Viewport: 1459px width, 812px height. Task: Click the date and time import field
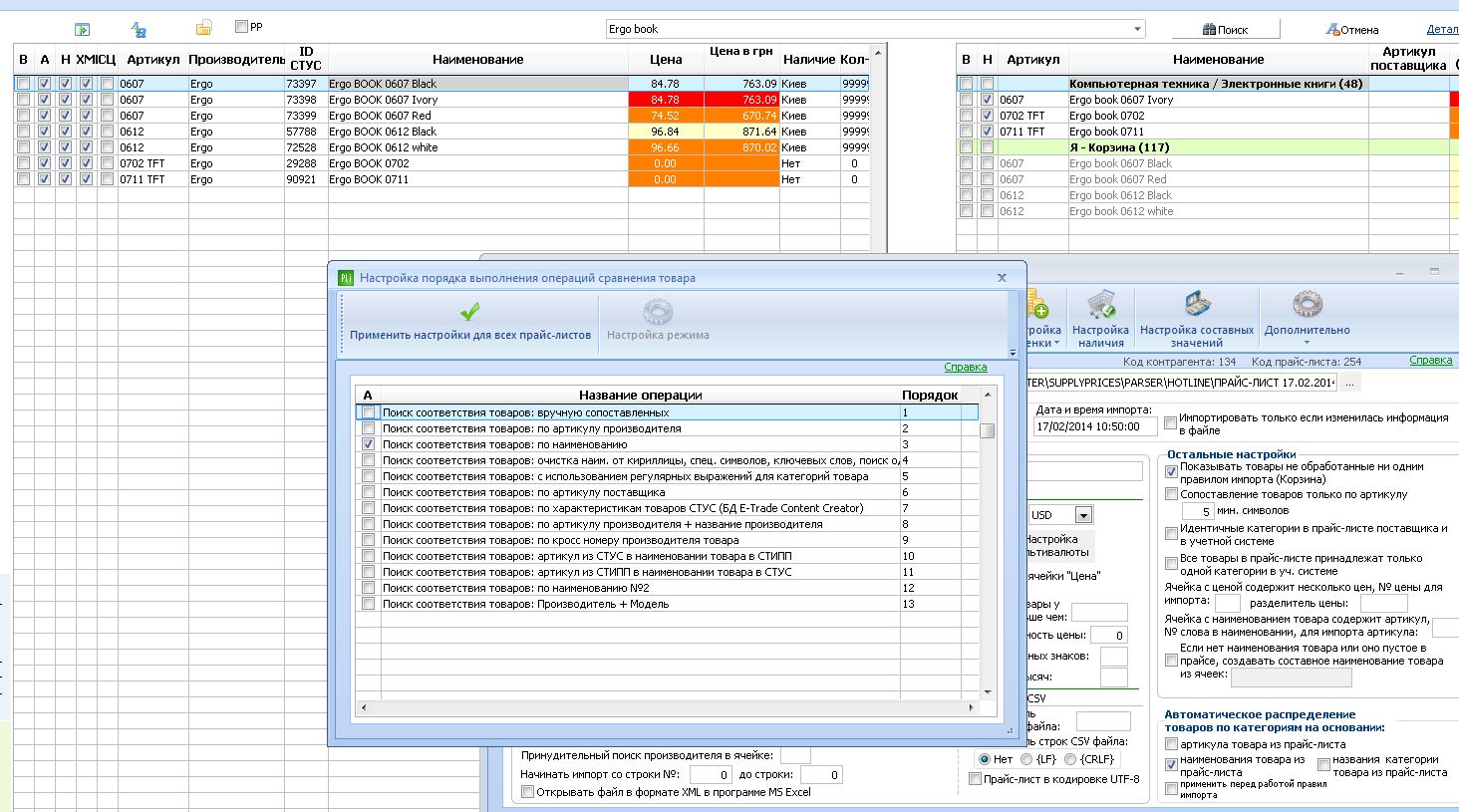tap(1095, 426)
